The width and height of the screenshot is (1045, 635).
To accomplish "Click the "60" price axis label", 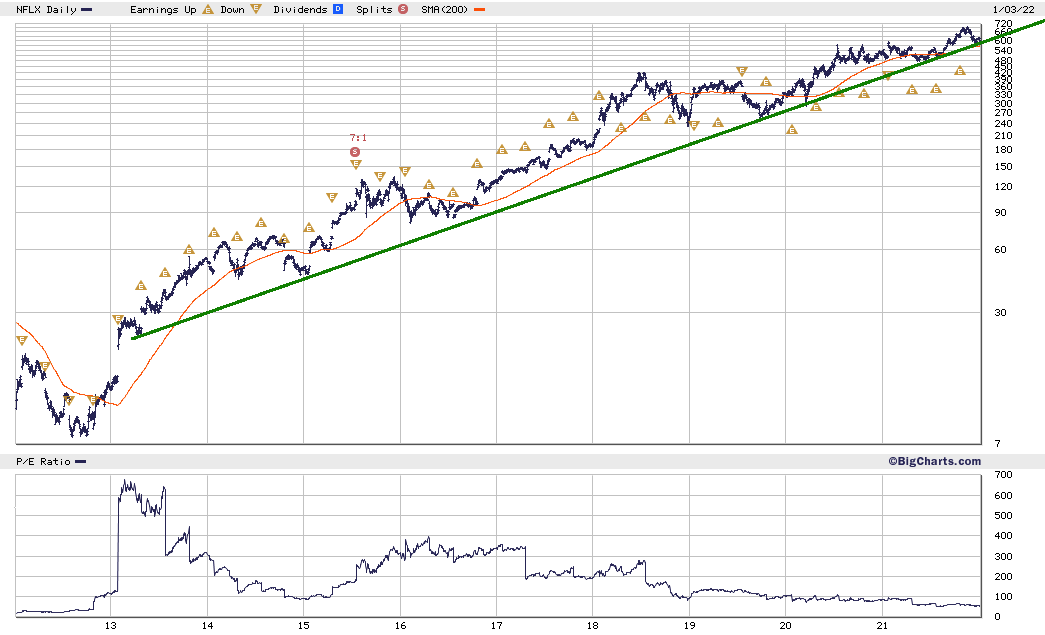I will pos(1000,250).
